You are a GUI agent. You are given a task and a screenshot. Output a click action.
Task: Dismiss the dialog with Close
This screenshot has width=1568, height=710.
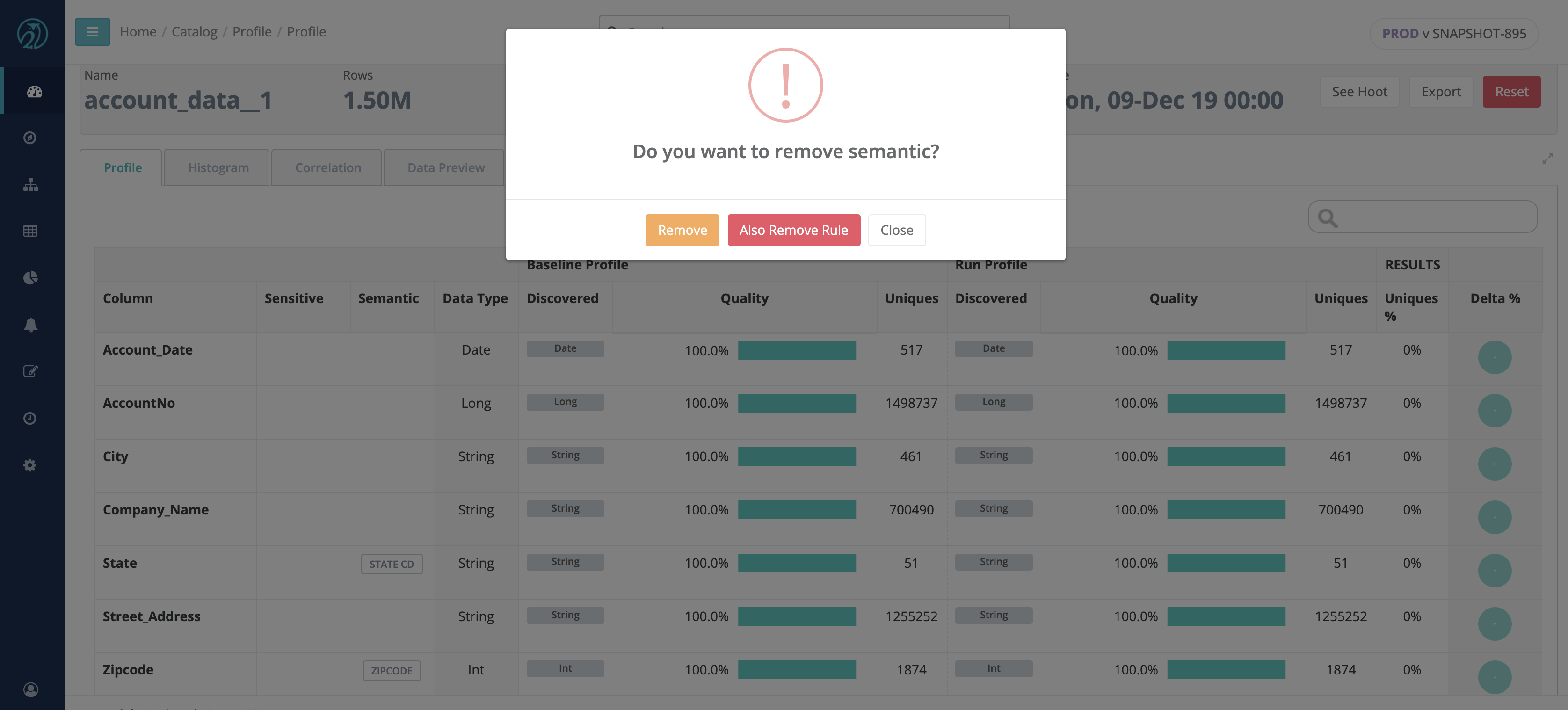click(896, 230)
